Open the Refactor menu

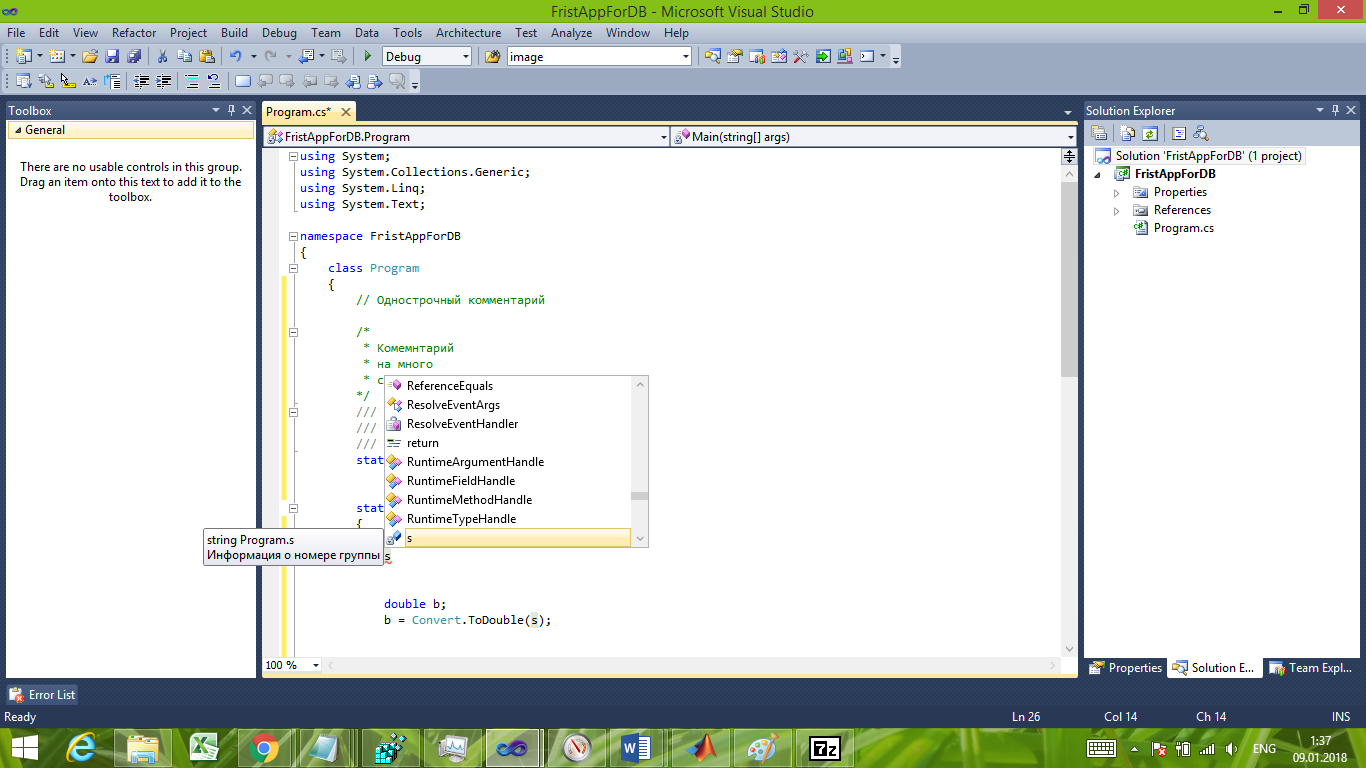134,33
